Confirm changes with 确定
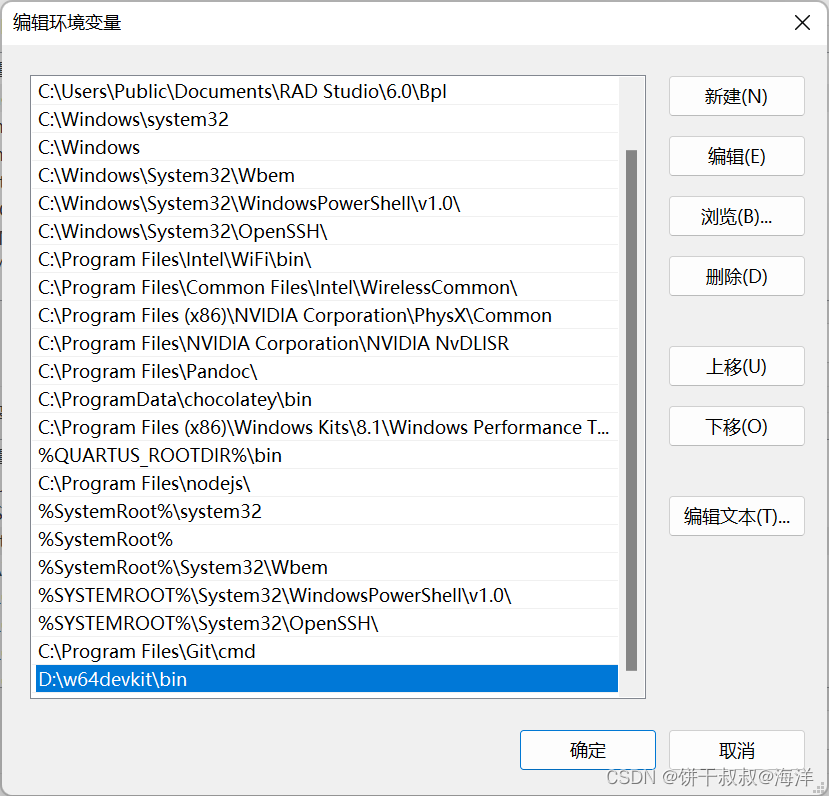 pyautogui.click(x=587, y=750)
